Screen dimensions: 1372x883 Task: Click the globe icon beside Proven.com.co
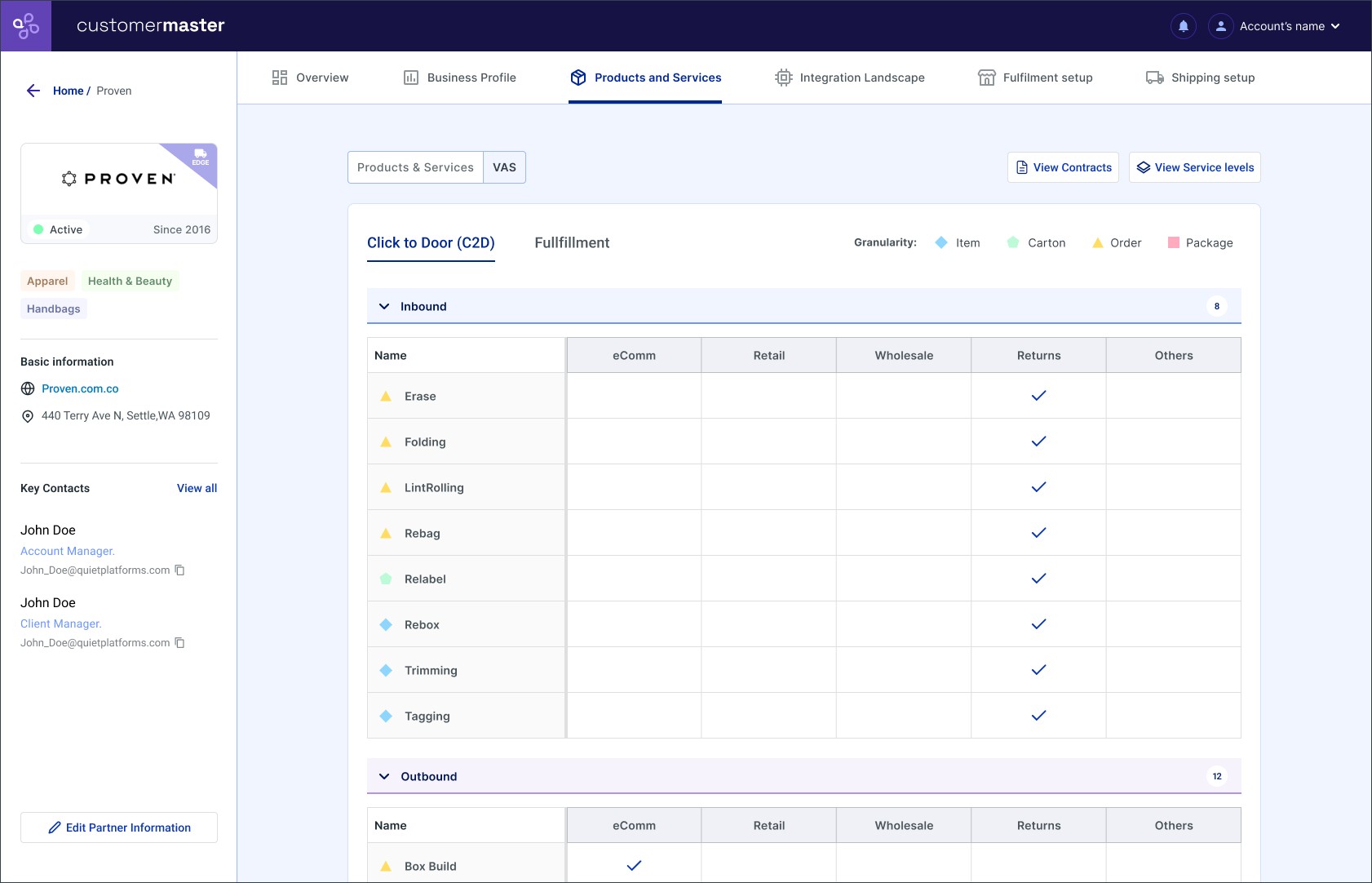28,388
